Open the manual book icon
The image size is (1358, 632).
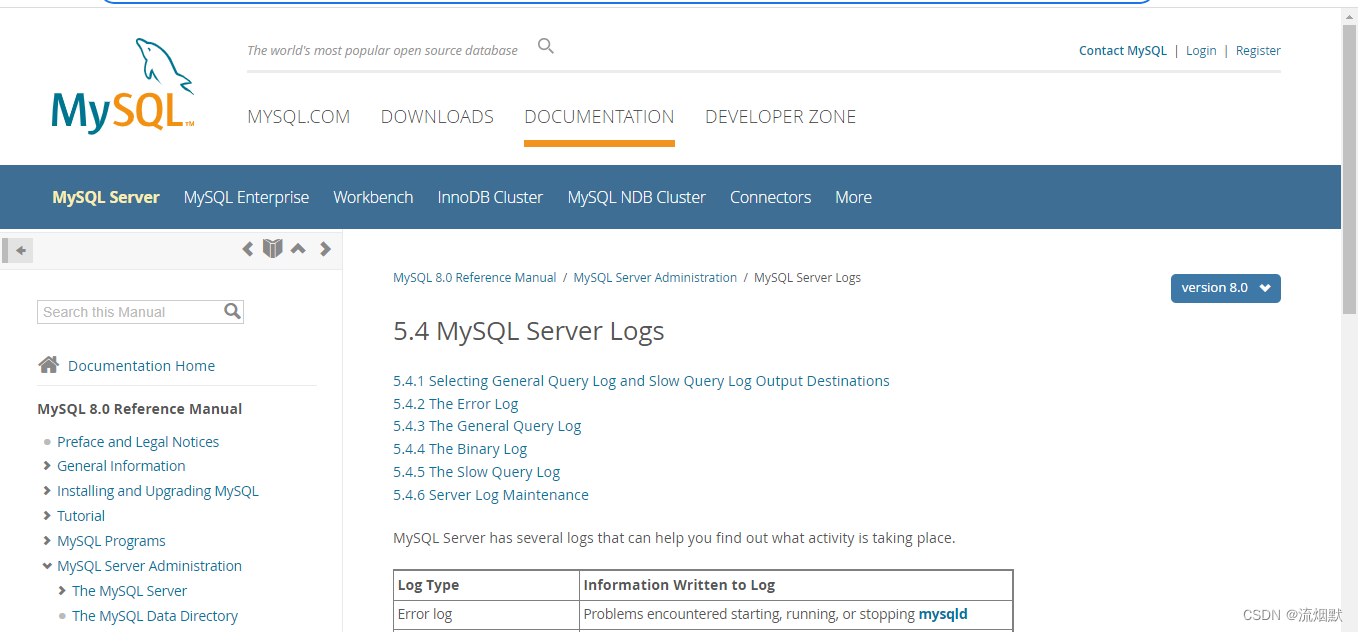click(273, 248)
